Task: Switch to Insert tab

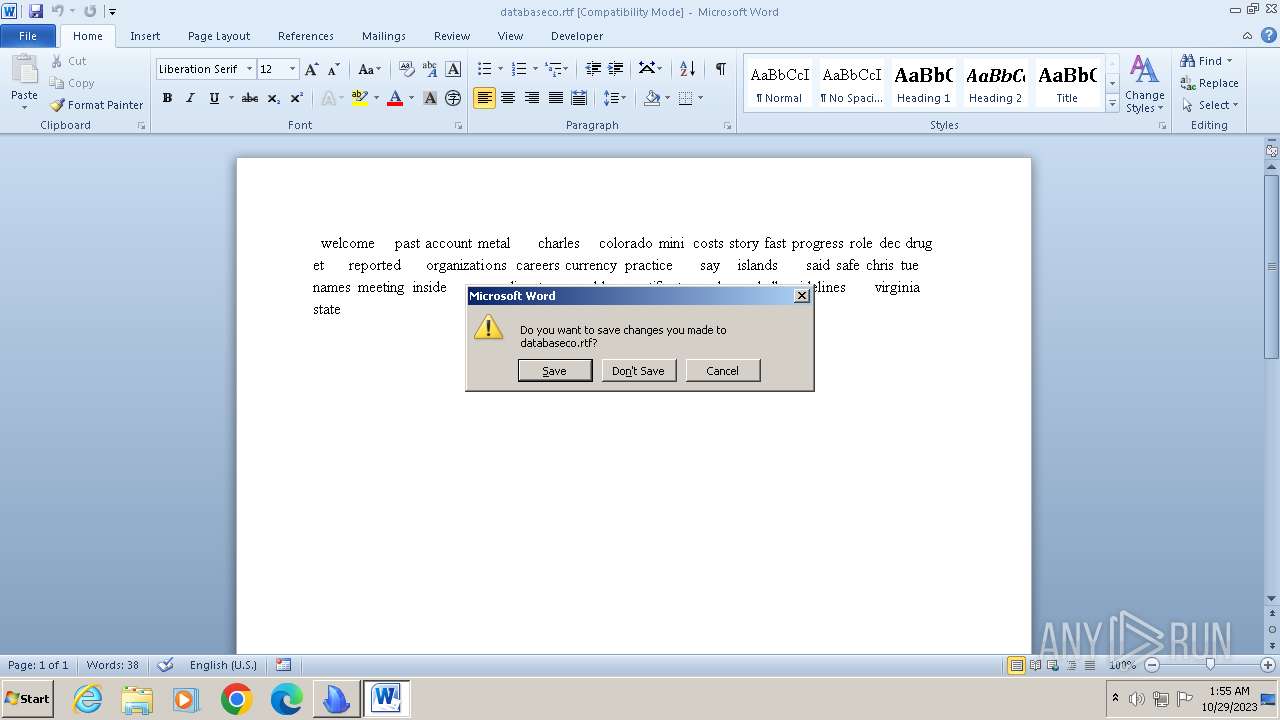Action: click(x=145, y=36)
